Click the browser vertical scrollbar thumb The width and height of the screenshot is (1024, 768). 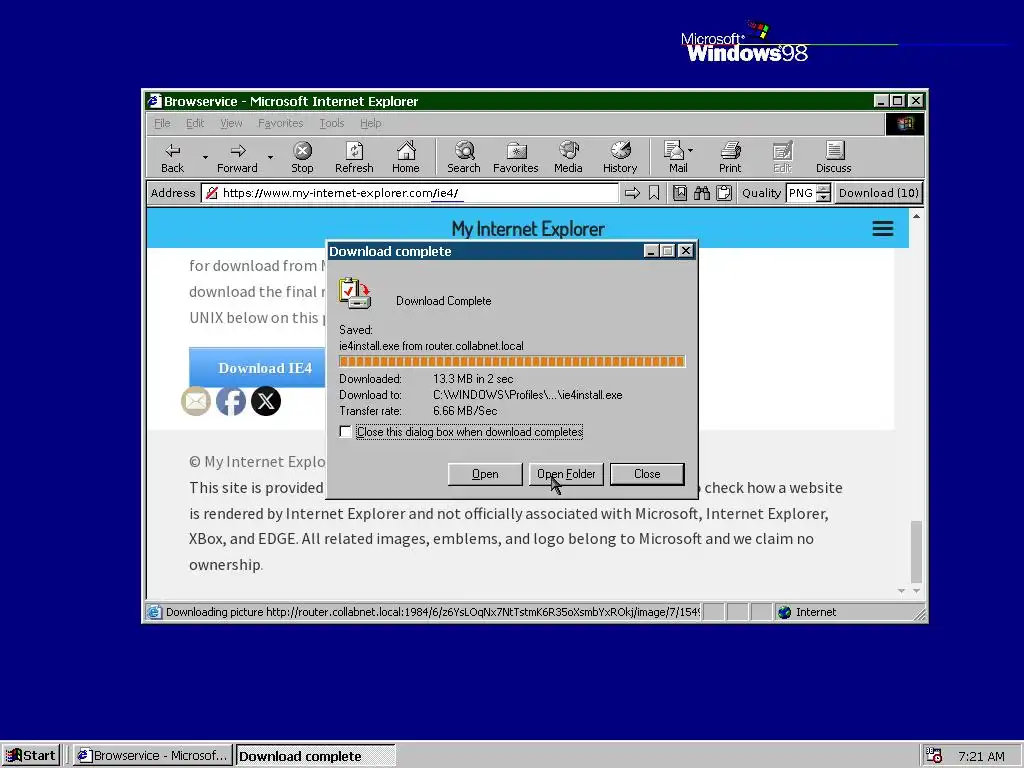916,551
